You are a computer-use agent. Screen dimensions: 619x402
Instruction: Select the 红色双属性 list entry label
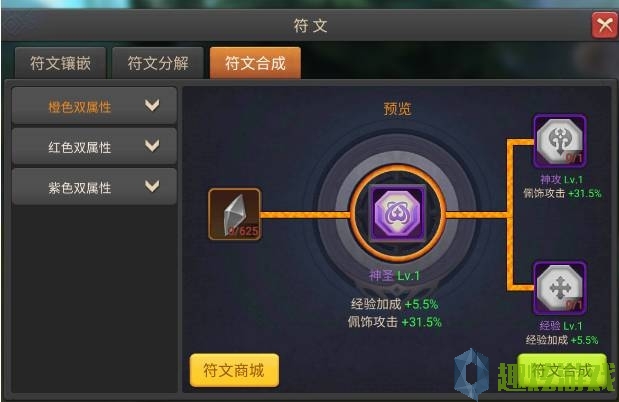click(x=80, y=147)
